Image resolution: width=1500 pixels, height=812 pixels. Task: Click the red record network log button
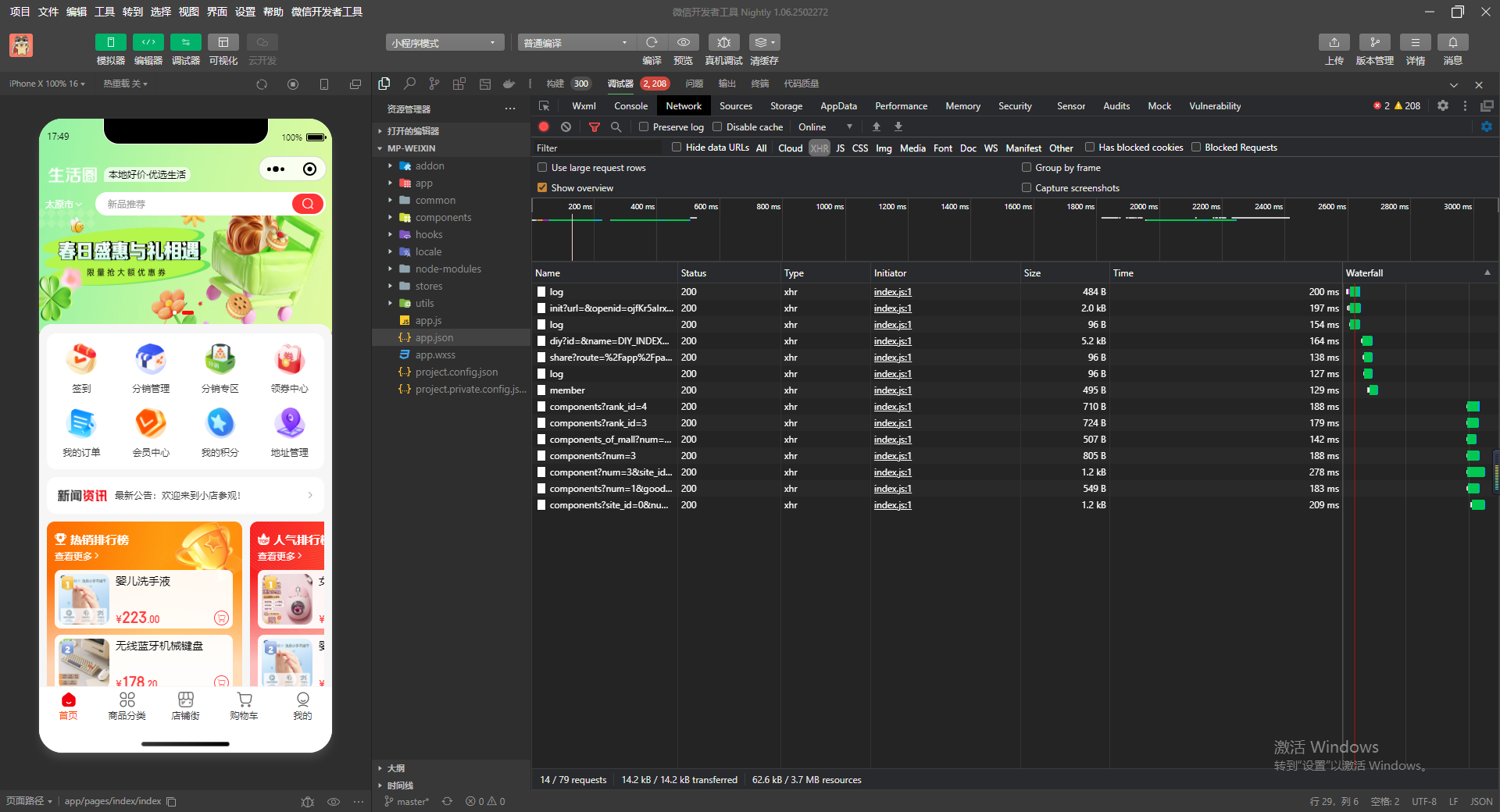[544, 126]
